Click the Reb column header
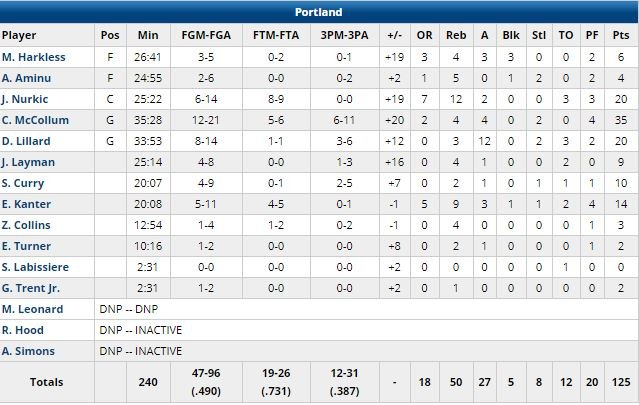The image size is (639, 405). coord(456,34)
